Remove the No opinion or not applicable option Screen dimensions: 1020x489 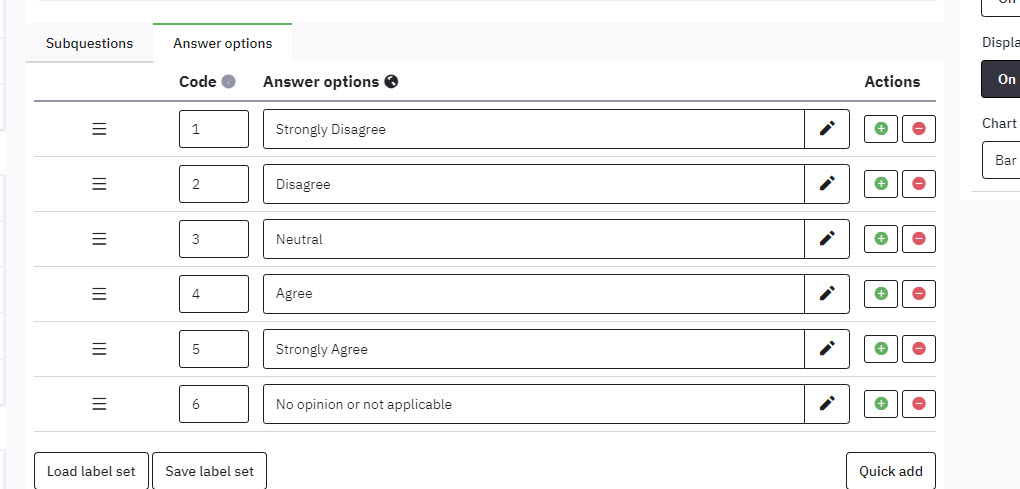coord(918,404)
